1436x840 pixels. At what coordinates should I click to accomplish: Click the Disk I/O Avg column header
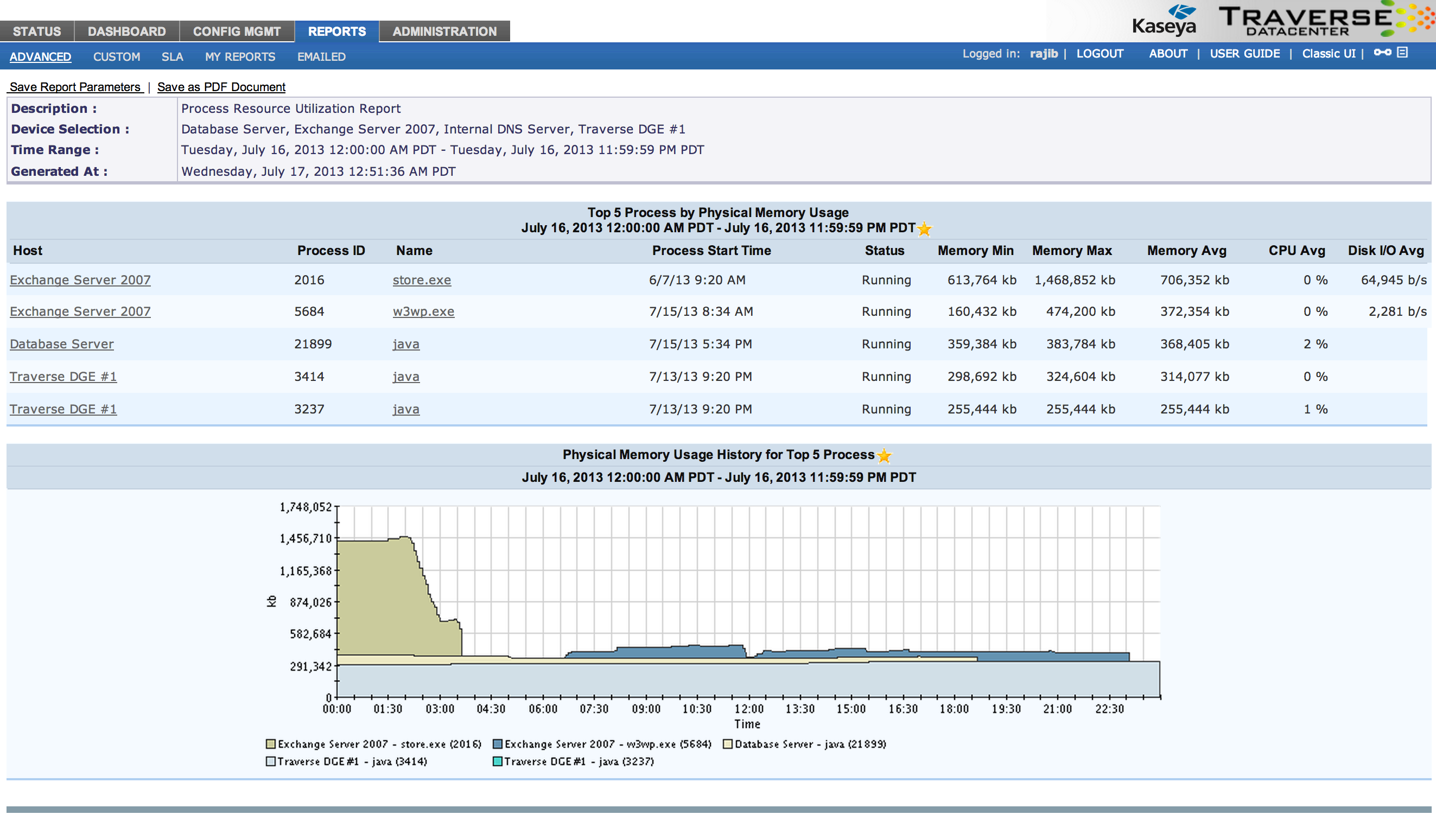click(x=1386, y=250)
